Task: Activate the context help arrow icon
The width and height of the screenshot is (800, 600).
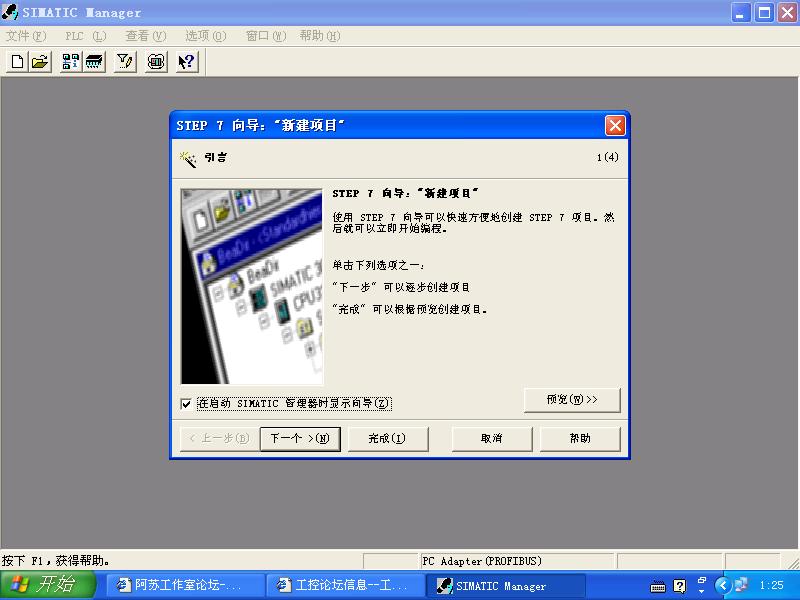Action: point(187,62)
